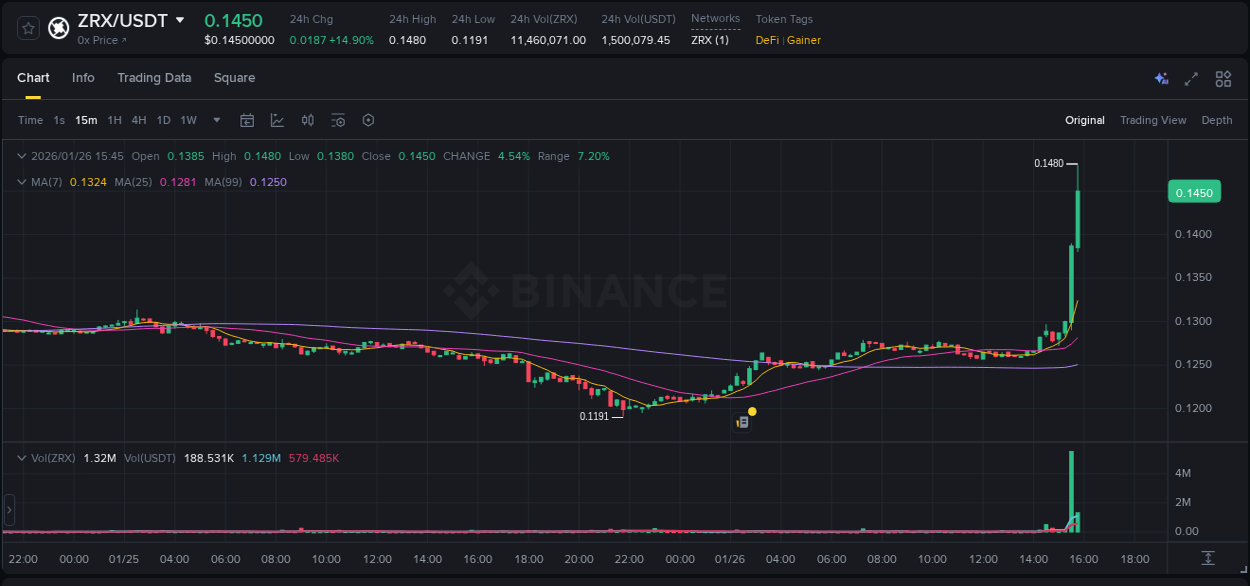Expand the chart to fullscreen
1250x586 pixels.
pos(1191,78)
